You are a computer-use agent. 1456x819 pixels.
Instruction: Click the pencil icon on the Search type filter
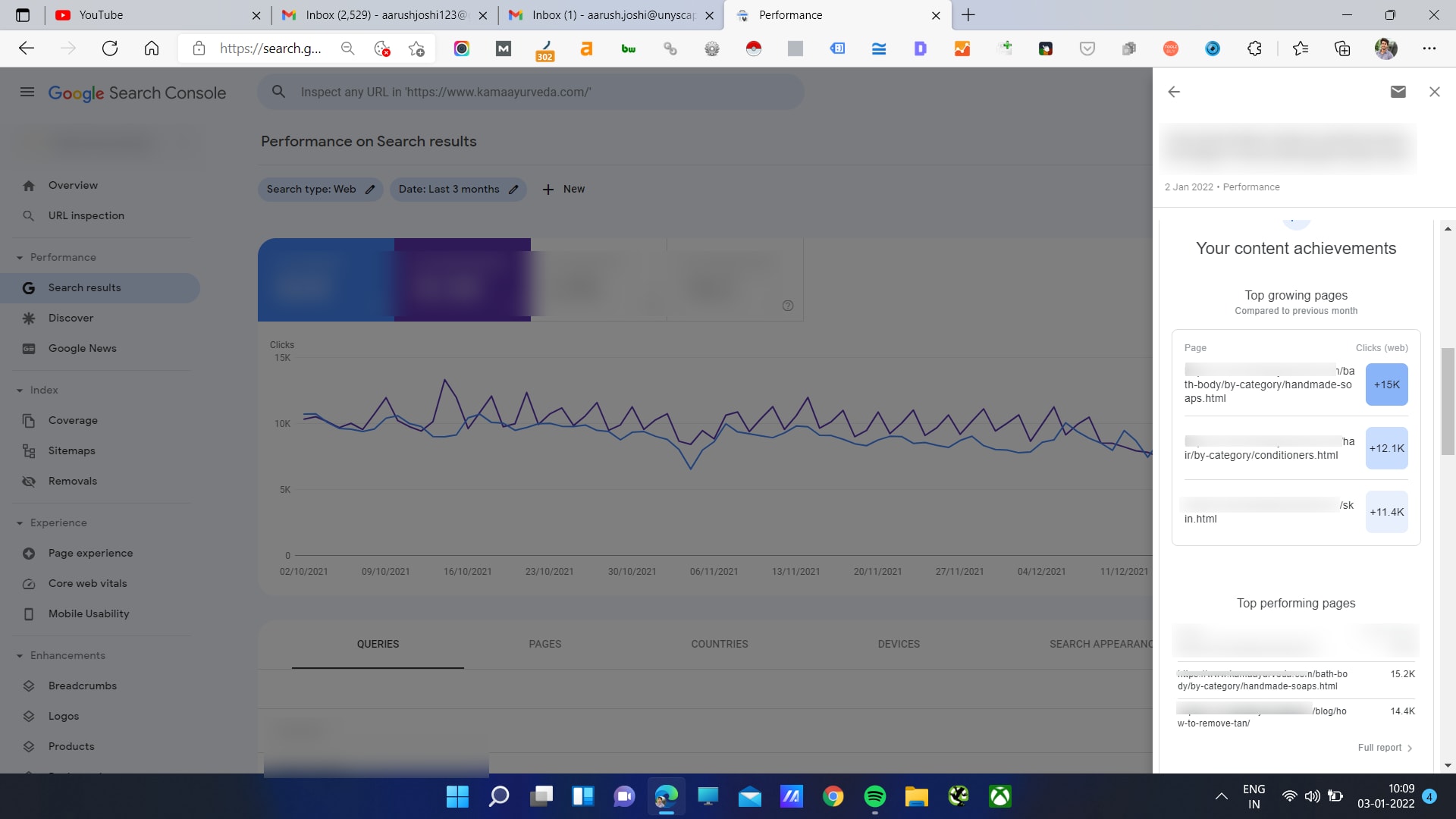pos(370,190)
